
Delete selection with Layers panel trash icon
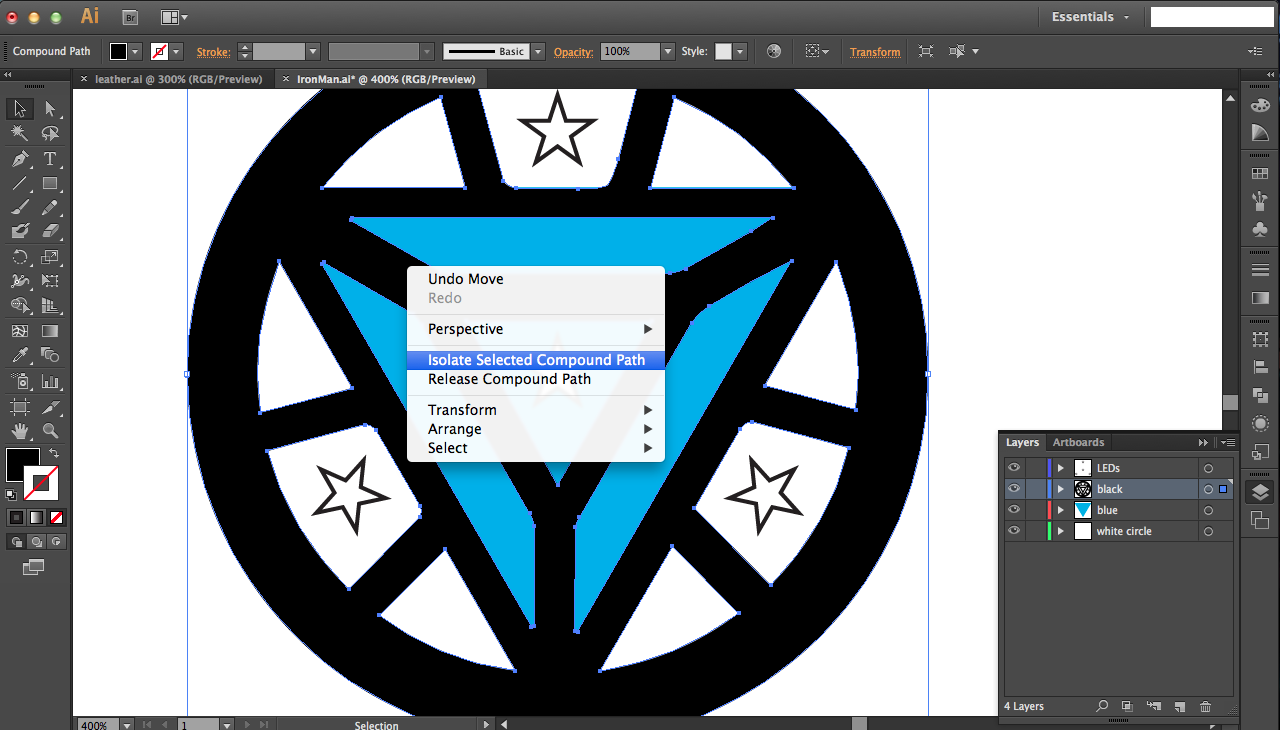(1205, 707)
